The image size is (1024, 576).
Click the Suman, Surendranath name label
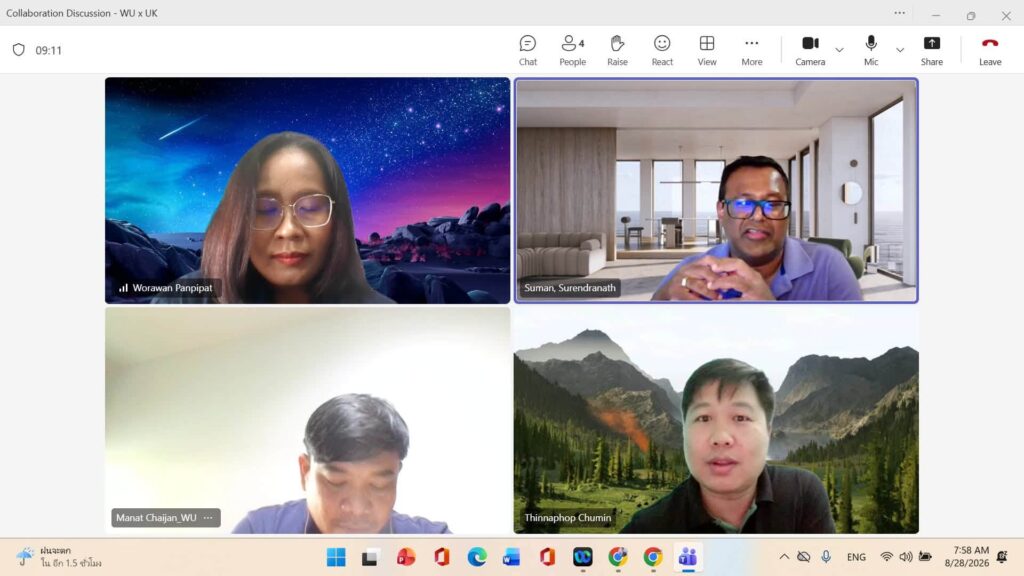coord(569,288)
